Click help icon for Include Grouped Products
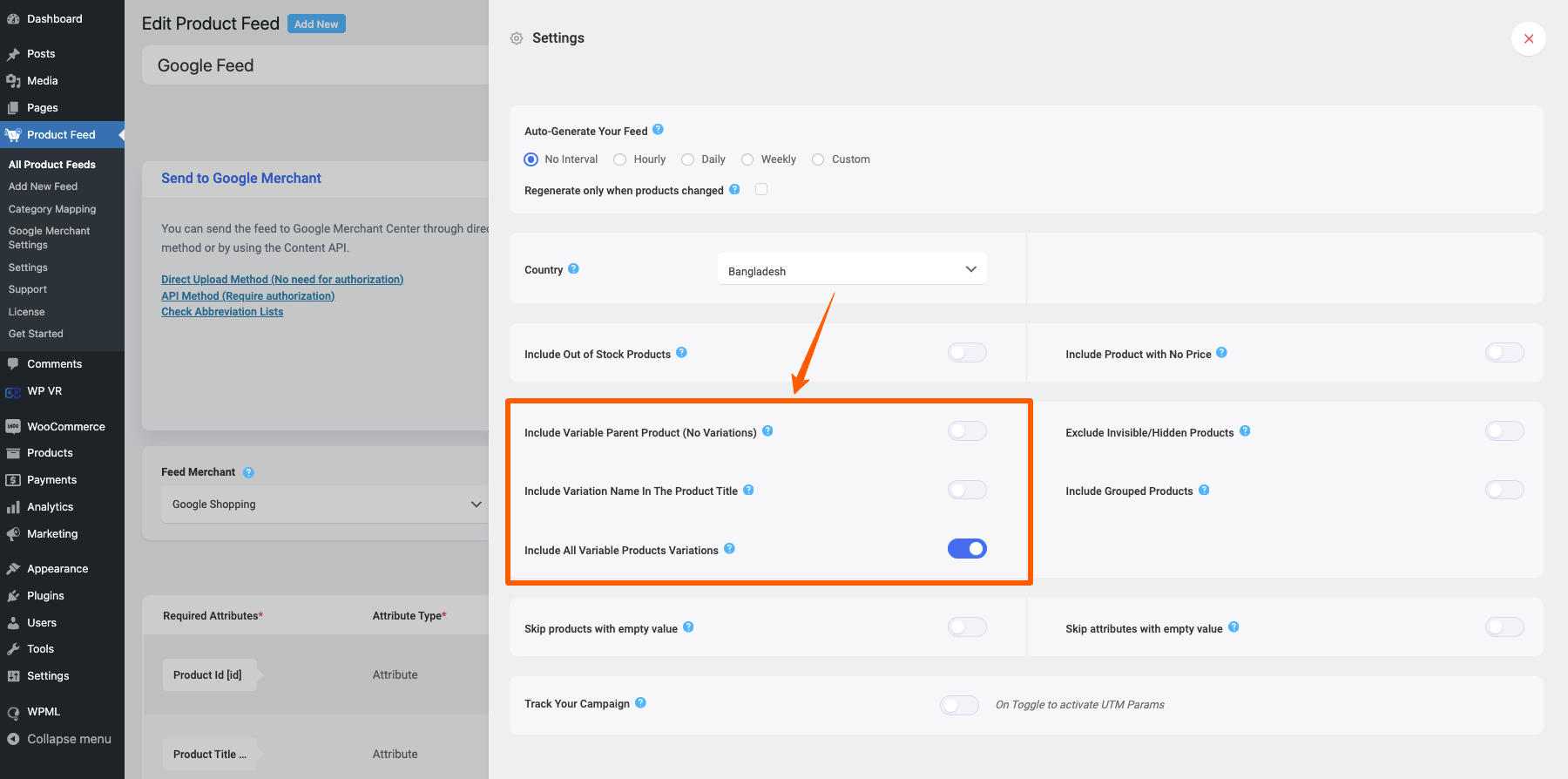 pos(1204,490)
